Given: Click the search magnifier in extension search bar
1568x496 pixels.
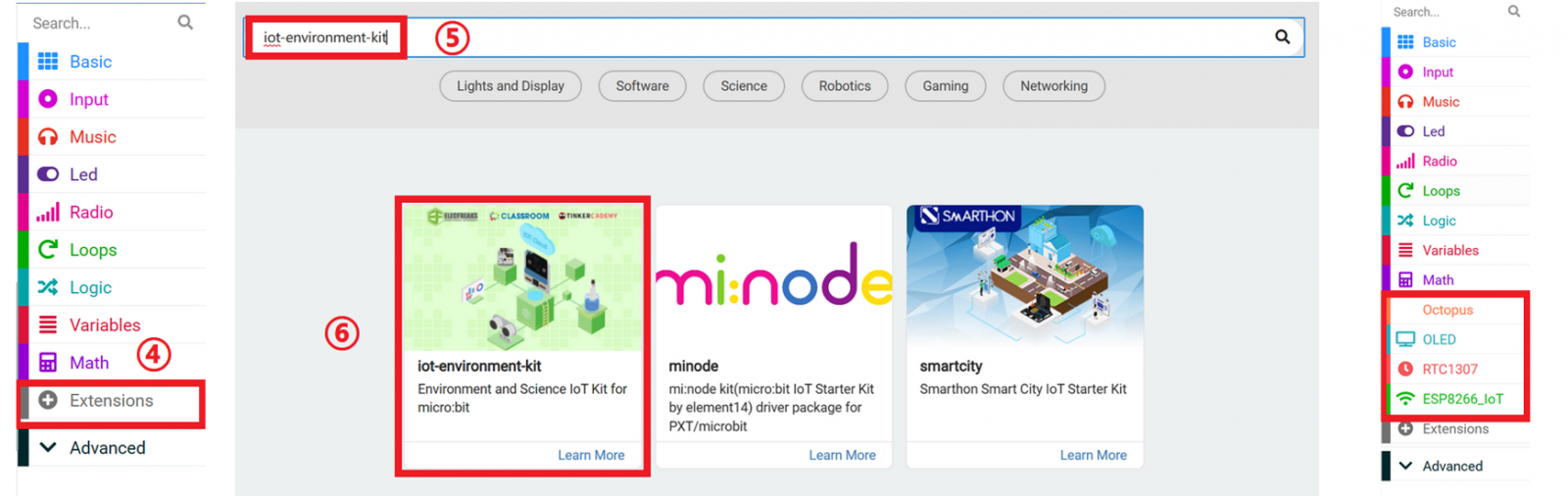Looking at the screenshot, I should pos(1282,37).
